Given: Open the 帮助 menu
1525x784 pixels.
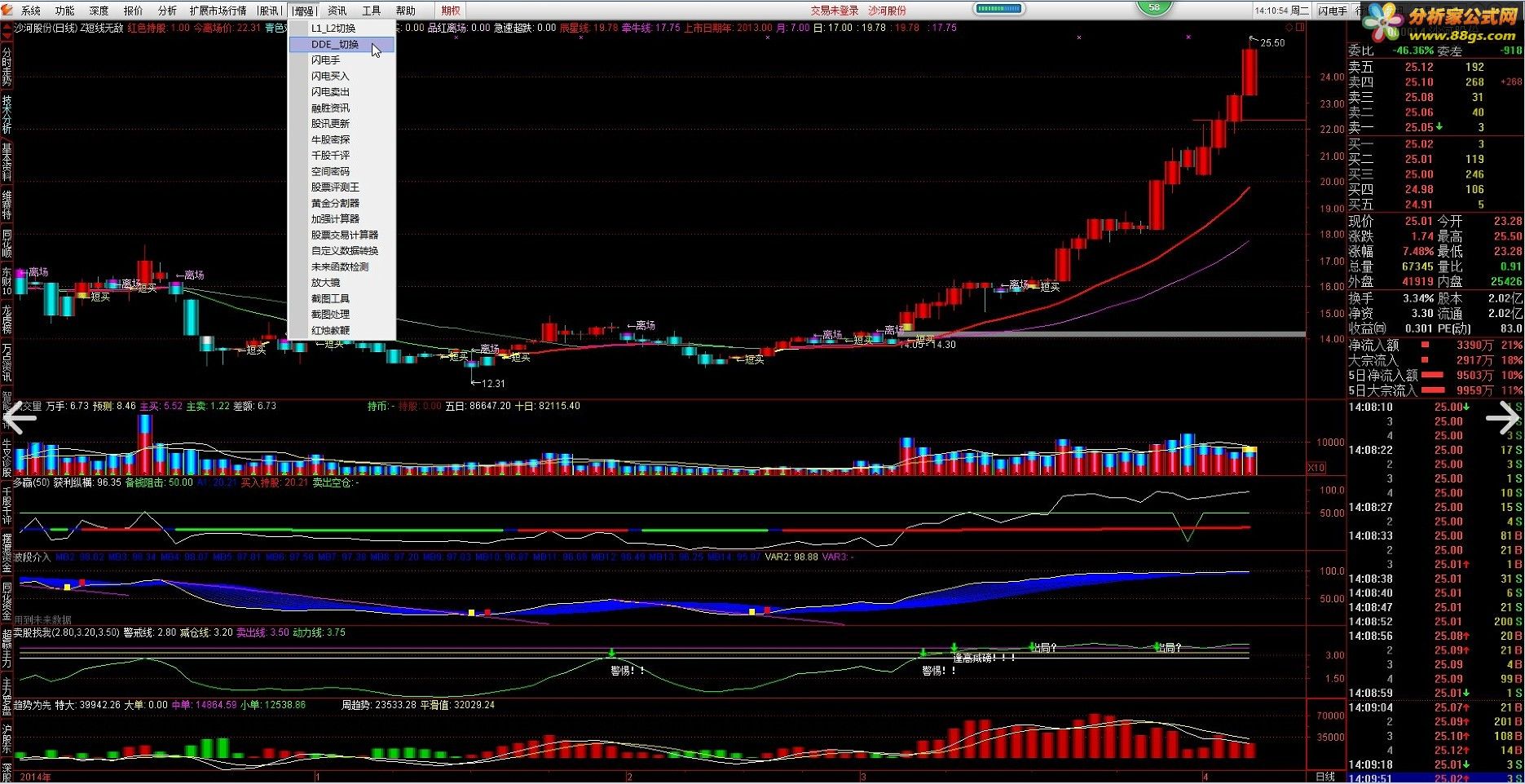Looking at the screenshot, I should 405,11.
